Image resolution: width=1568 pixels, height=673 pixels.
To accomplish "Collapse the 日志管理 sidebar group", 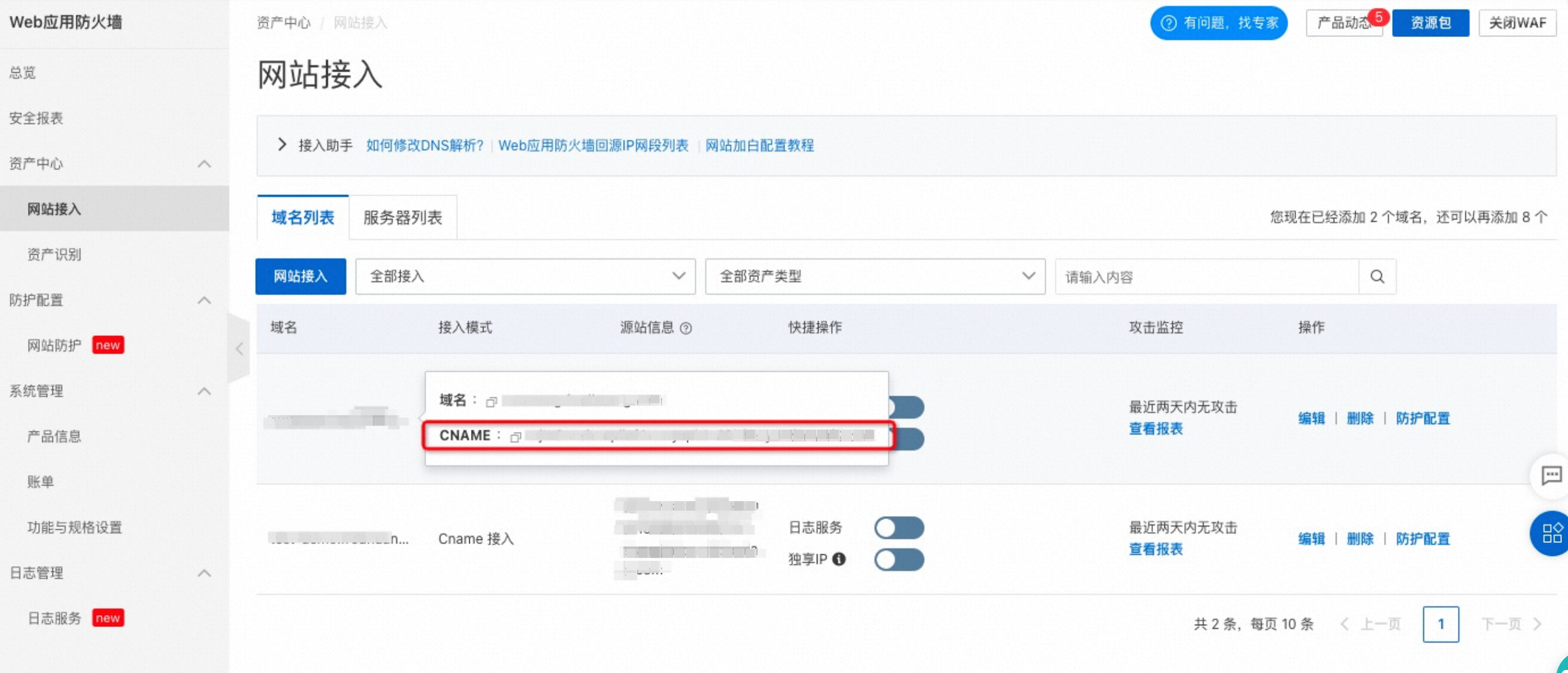I will [x=204, y=573].
